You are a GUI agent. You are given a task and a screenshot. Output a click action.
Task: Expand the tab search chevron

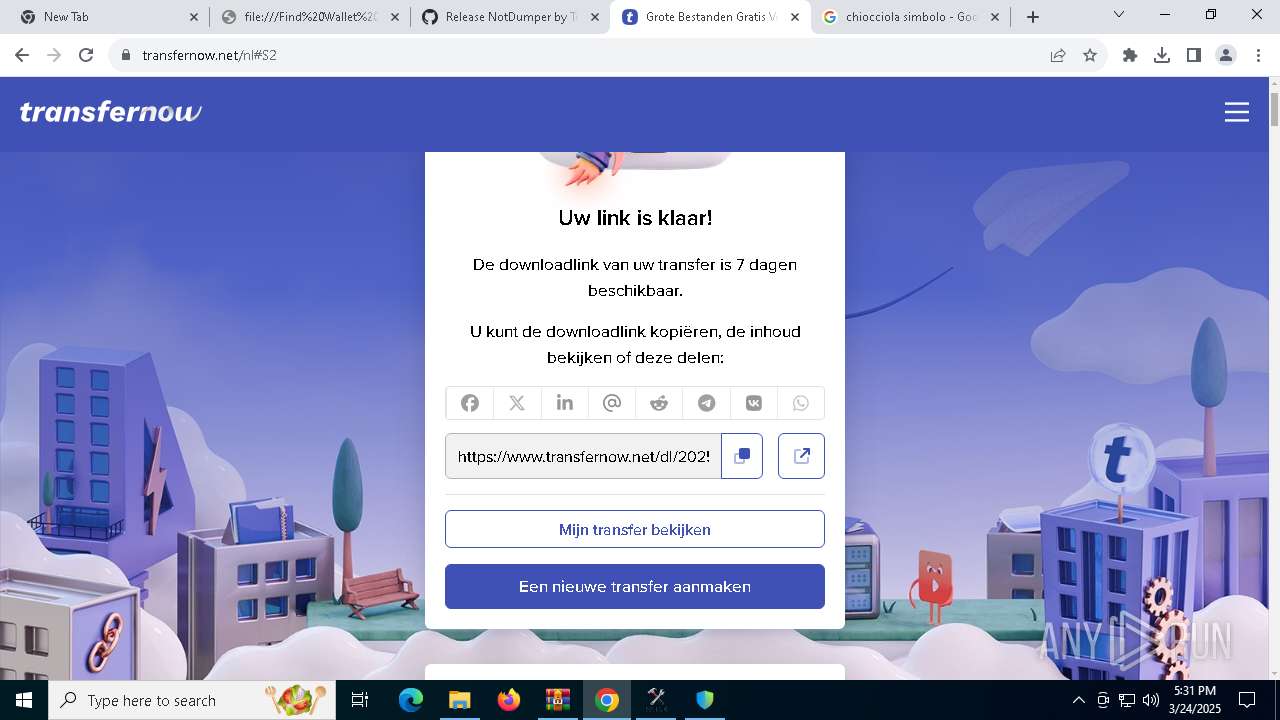pos(1119,14)
